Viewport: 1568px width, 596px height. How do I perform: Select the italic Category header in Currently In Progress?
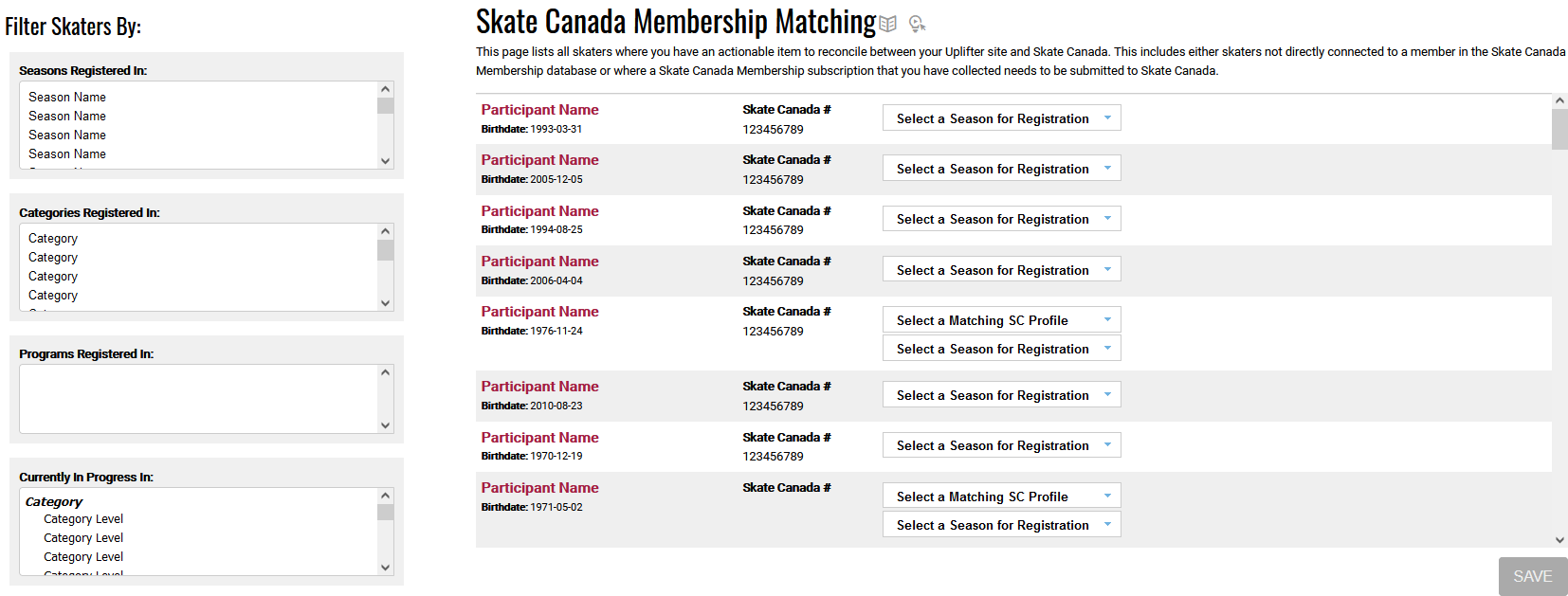coord(53,501)
